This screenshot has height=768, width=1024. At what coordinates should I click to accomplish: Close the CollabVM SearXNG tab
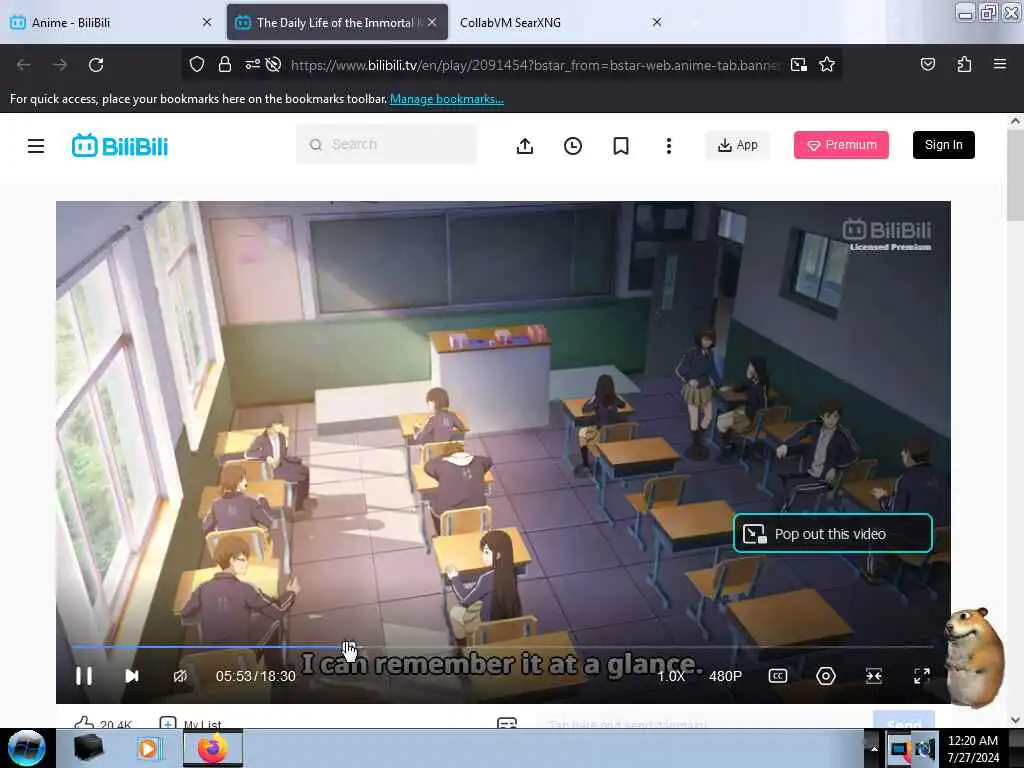click(657, 22)
